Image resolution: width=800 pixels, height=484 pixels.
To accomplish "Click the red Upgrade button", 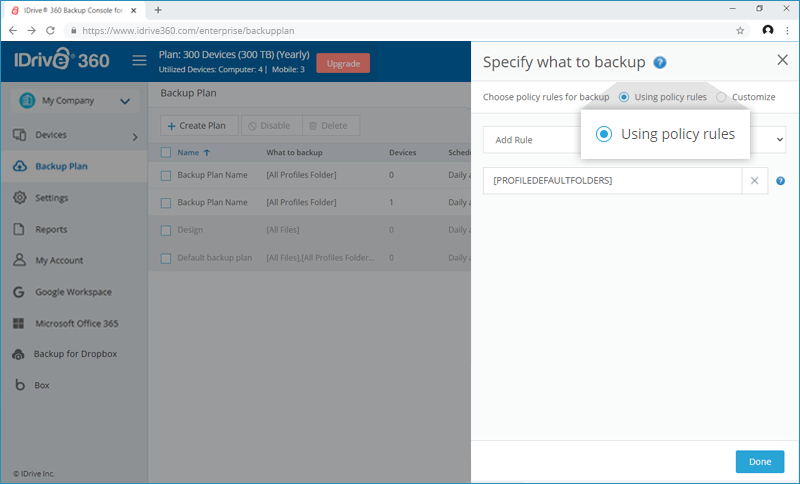I will pyautogui.click(x=343, y=63).
